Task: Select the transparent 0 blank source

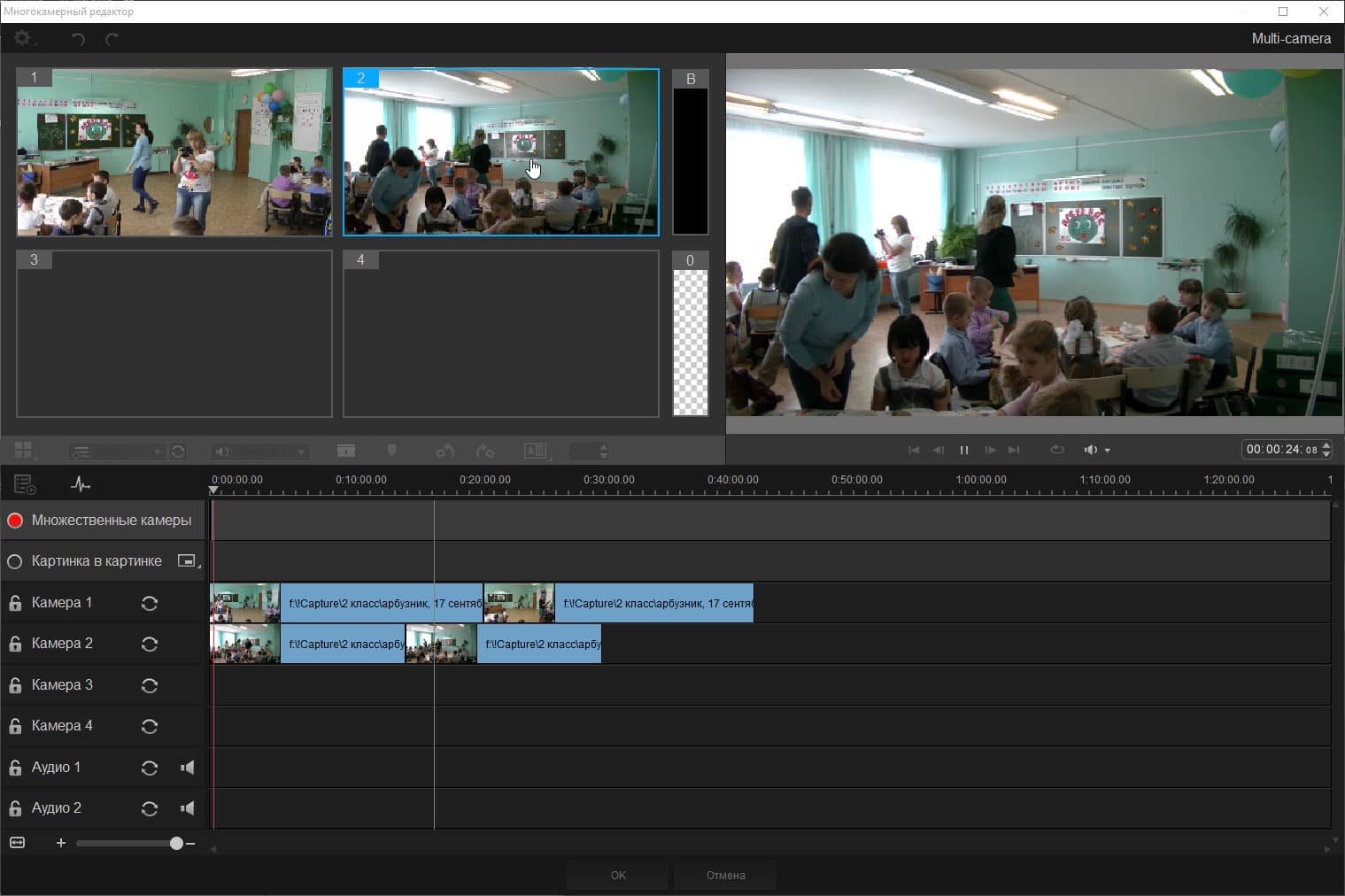Action: [x=691, y=334]
